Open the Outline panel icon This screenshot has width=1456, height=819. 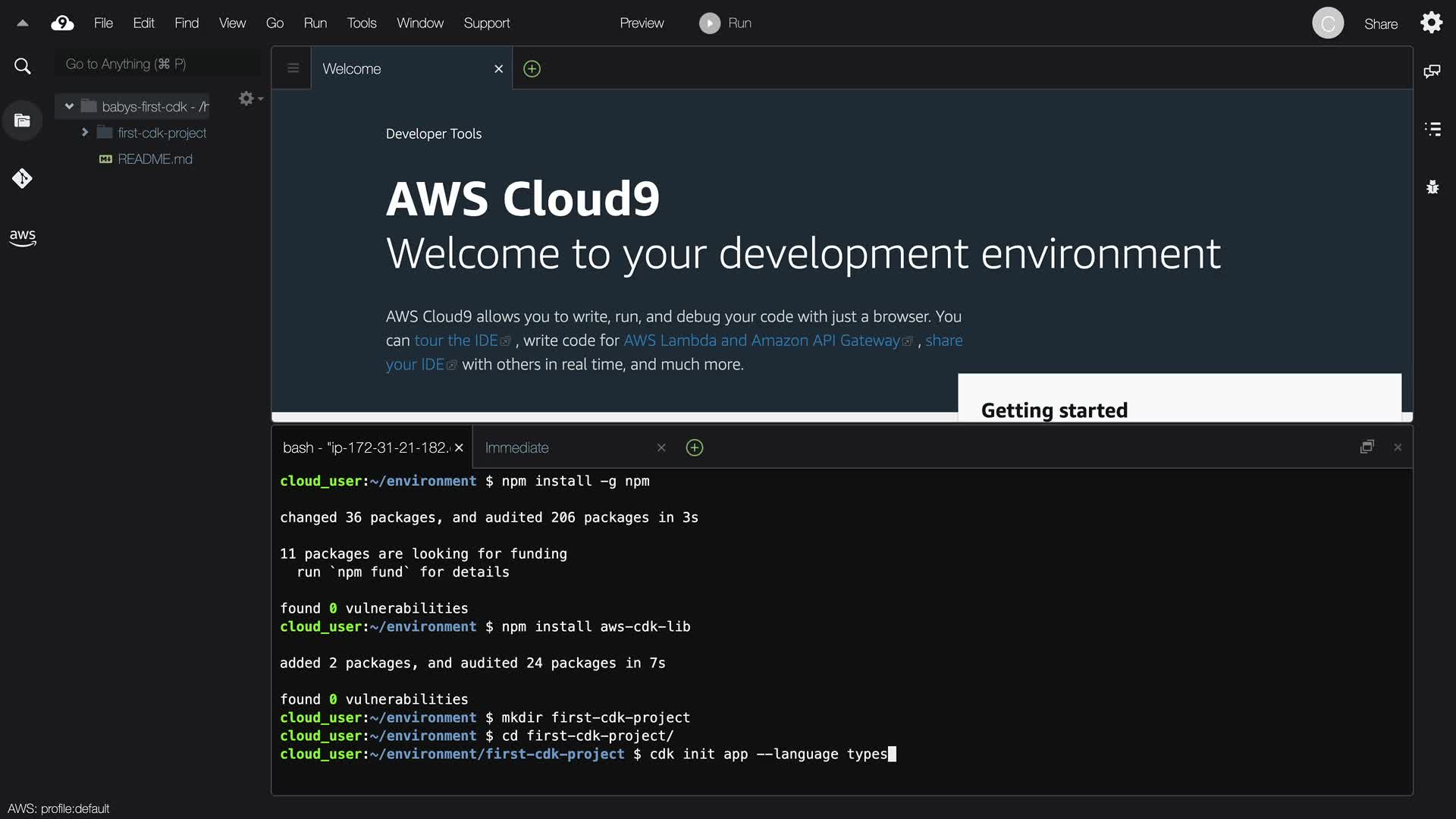pyautogui.click(x=1432, y=129)
